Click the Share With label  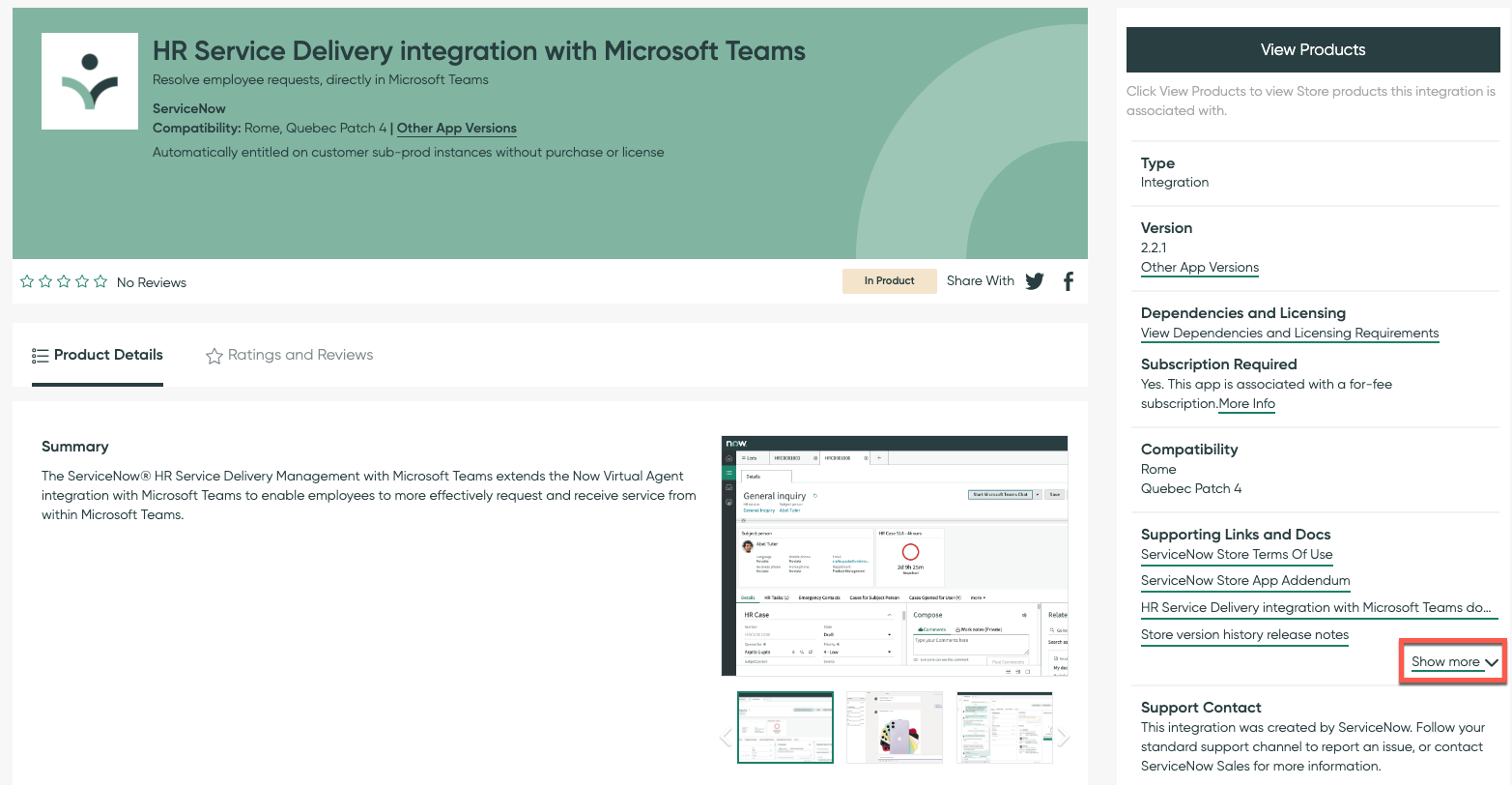(981, 280)
